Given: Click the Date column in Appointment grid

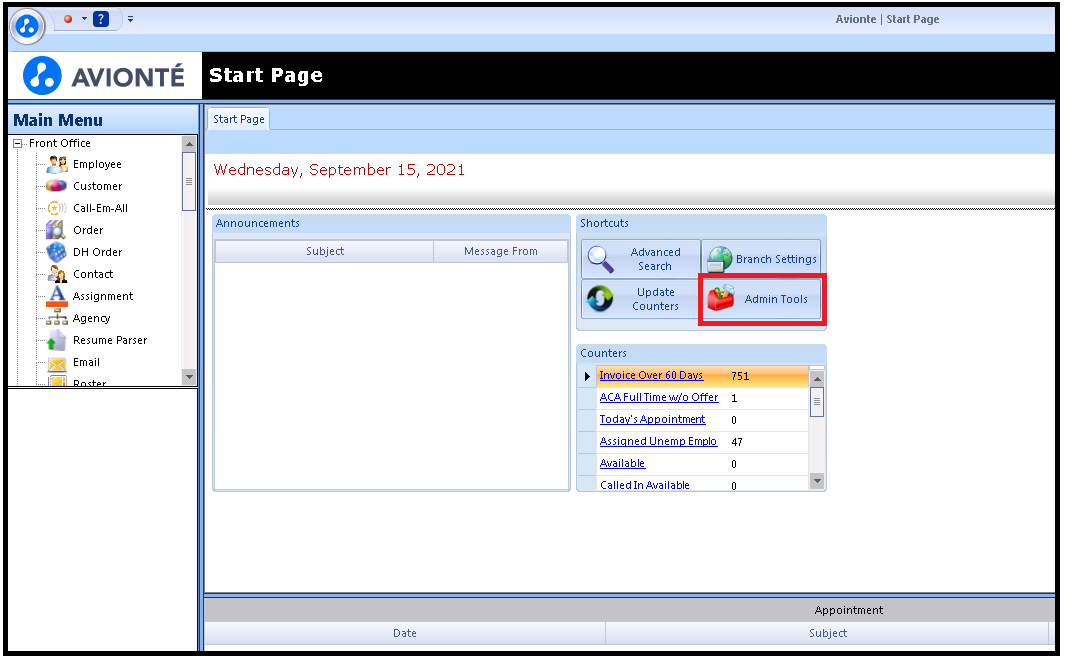Looking at the screenshot, I should (405, 633).
